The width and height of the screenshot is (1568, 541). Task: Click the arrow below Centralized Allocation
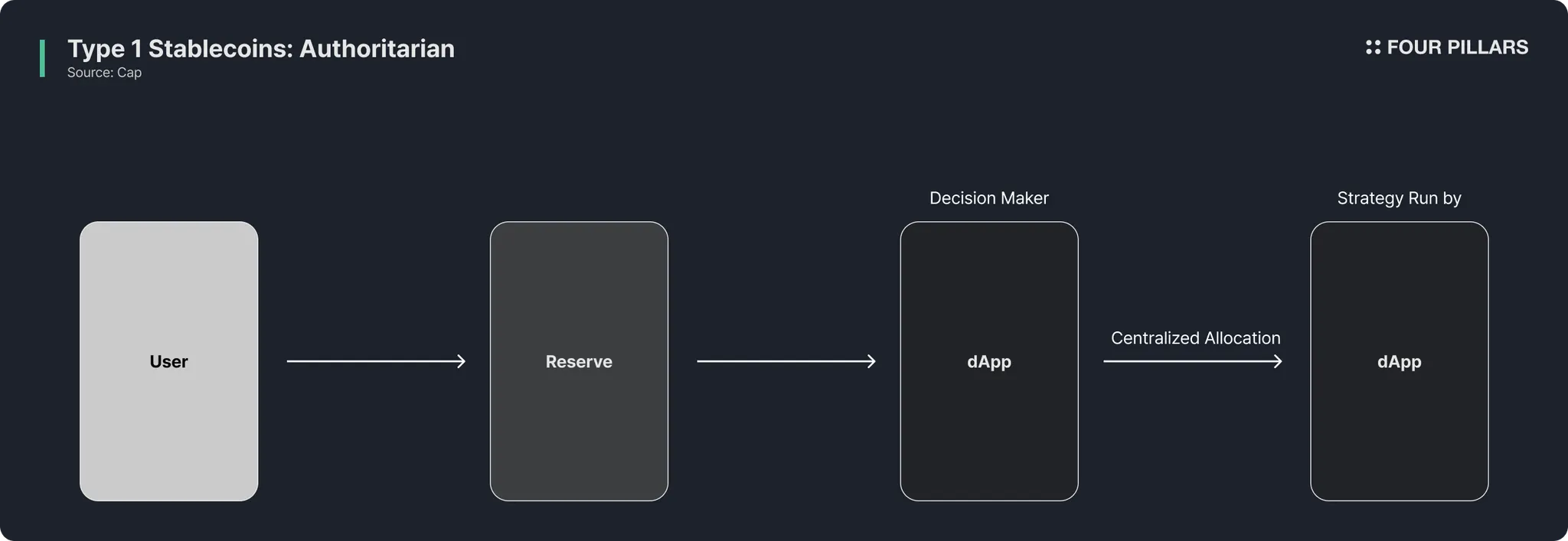[x=1192, y=361]
